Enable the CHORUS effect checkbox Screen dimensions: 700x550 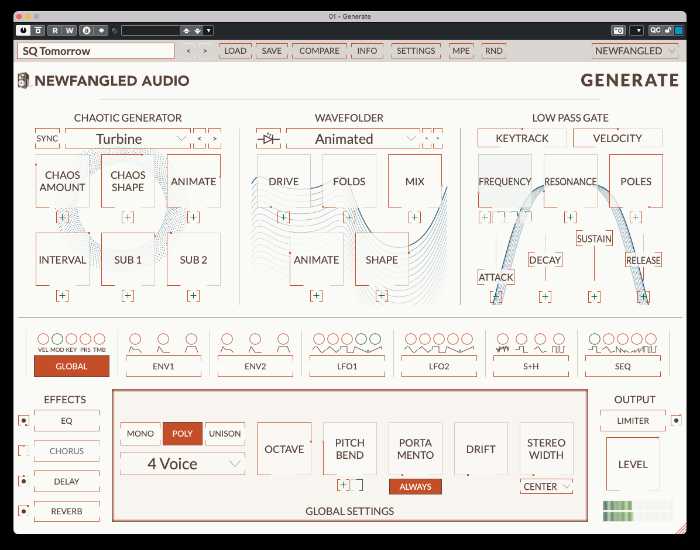coord(24,450)
